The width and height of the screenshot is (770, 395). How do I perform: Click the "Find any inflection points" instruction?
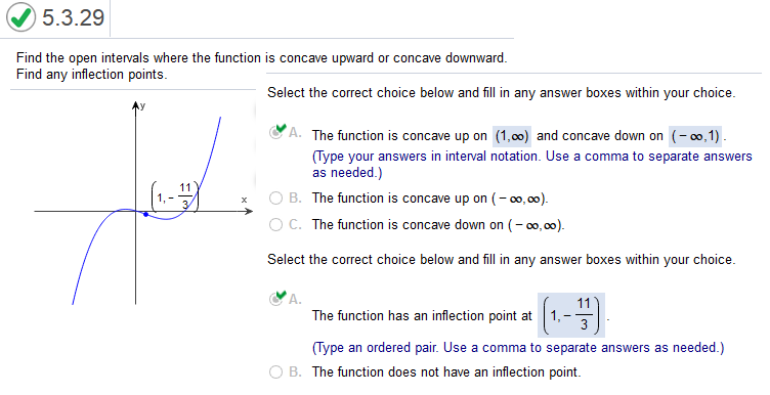(x=92, y=75)
